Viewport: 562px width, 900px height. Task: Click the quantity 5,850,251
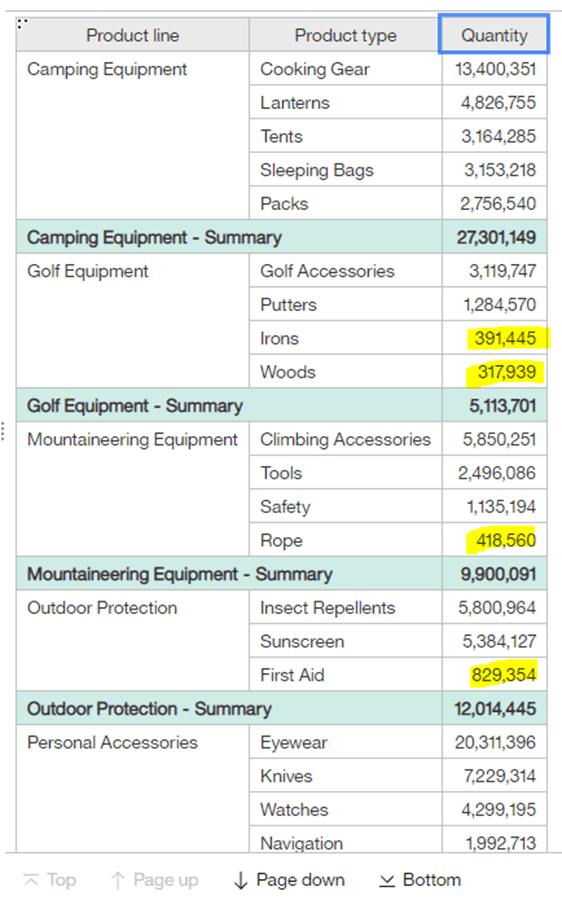[x=499, y=439]
